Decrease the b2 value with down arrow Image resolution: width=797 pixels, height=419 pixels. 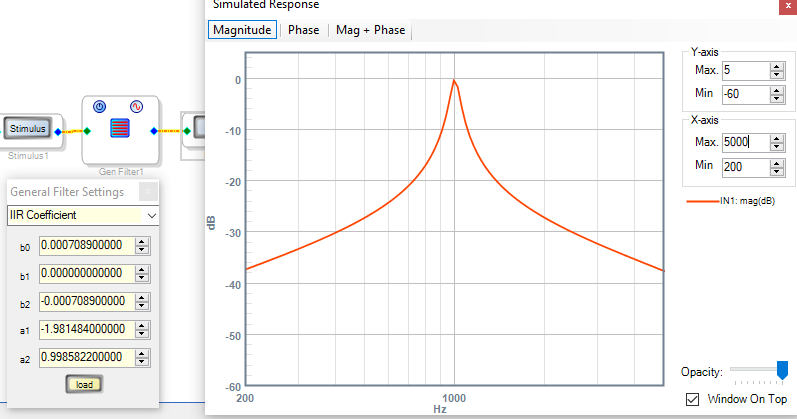pyautogui.click(x=142, y=306)
